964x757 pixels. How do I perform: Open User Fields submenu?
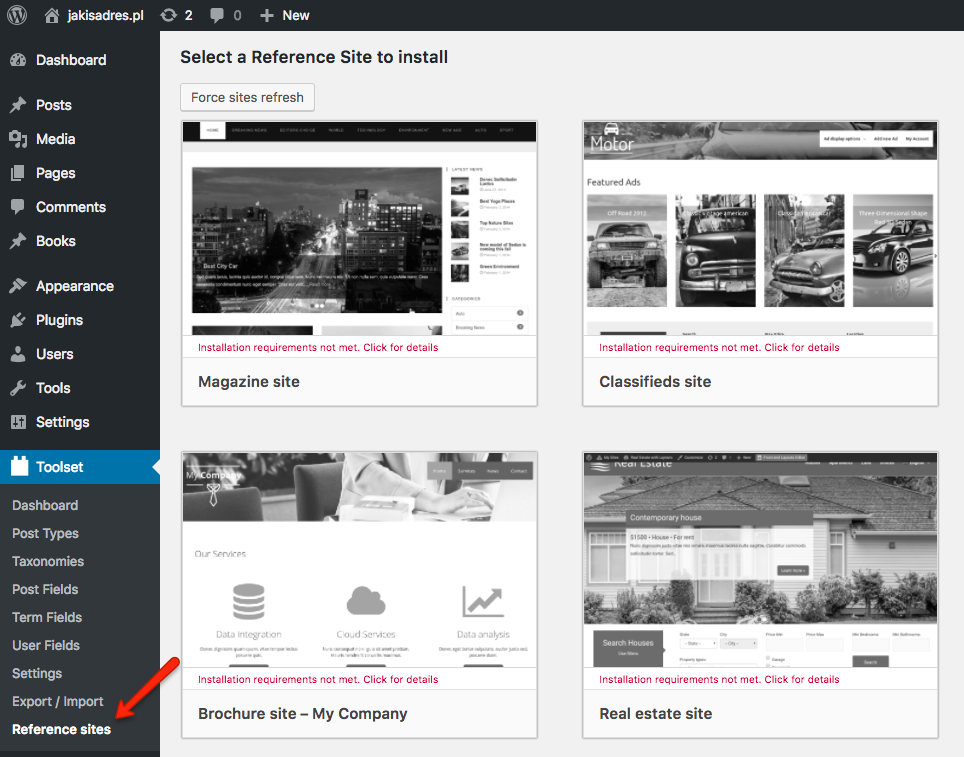[45, 645]
